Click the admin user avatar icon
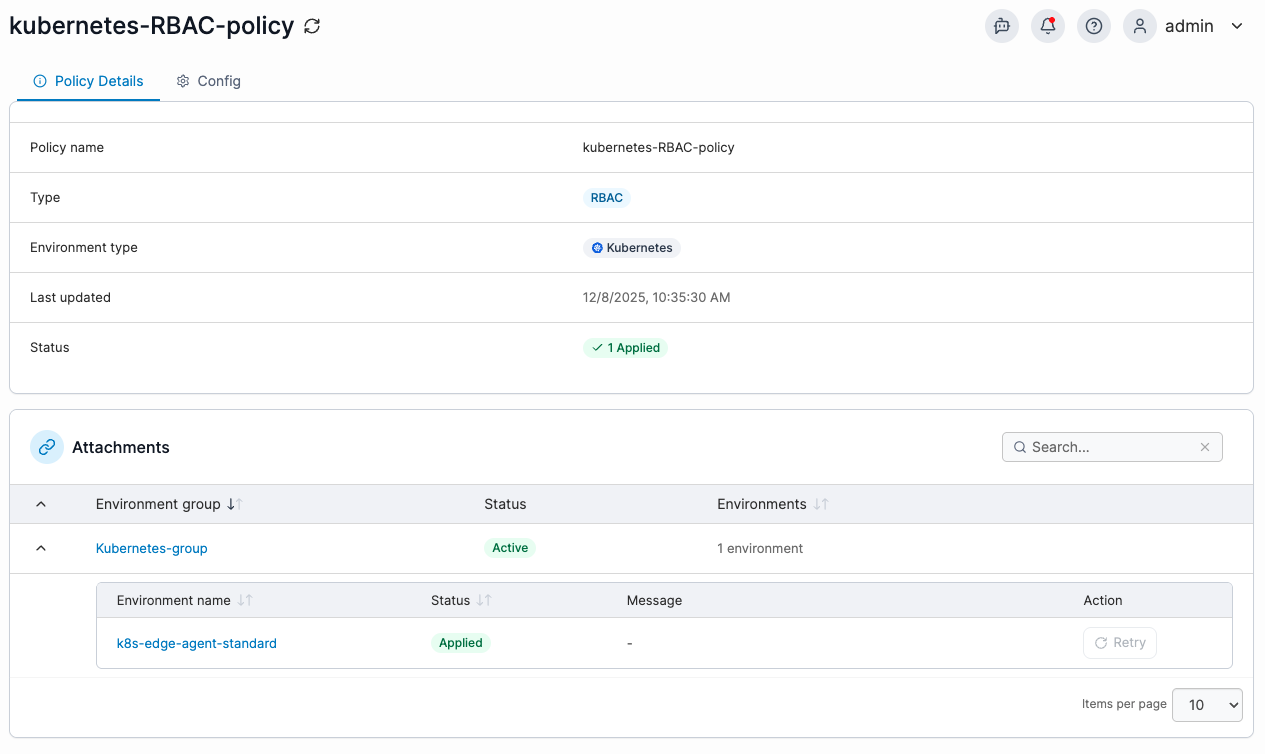 coord(1140,27)
